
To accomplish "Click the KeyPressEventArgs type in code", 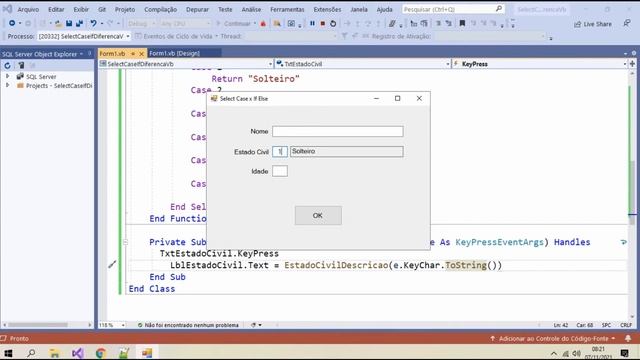I will (499, 242).
